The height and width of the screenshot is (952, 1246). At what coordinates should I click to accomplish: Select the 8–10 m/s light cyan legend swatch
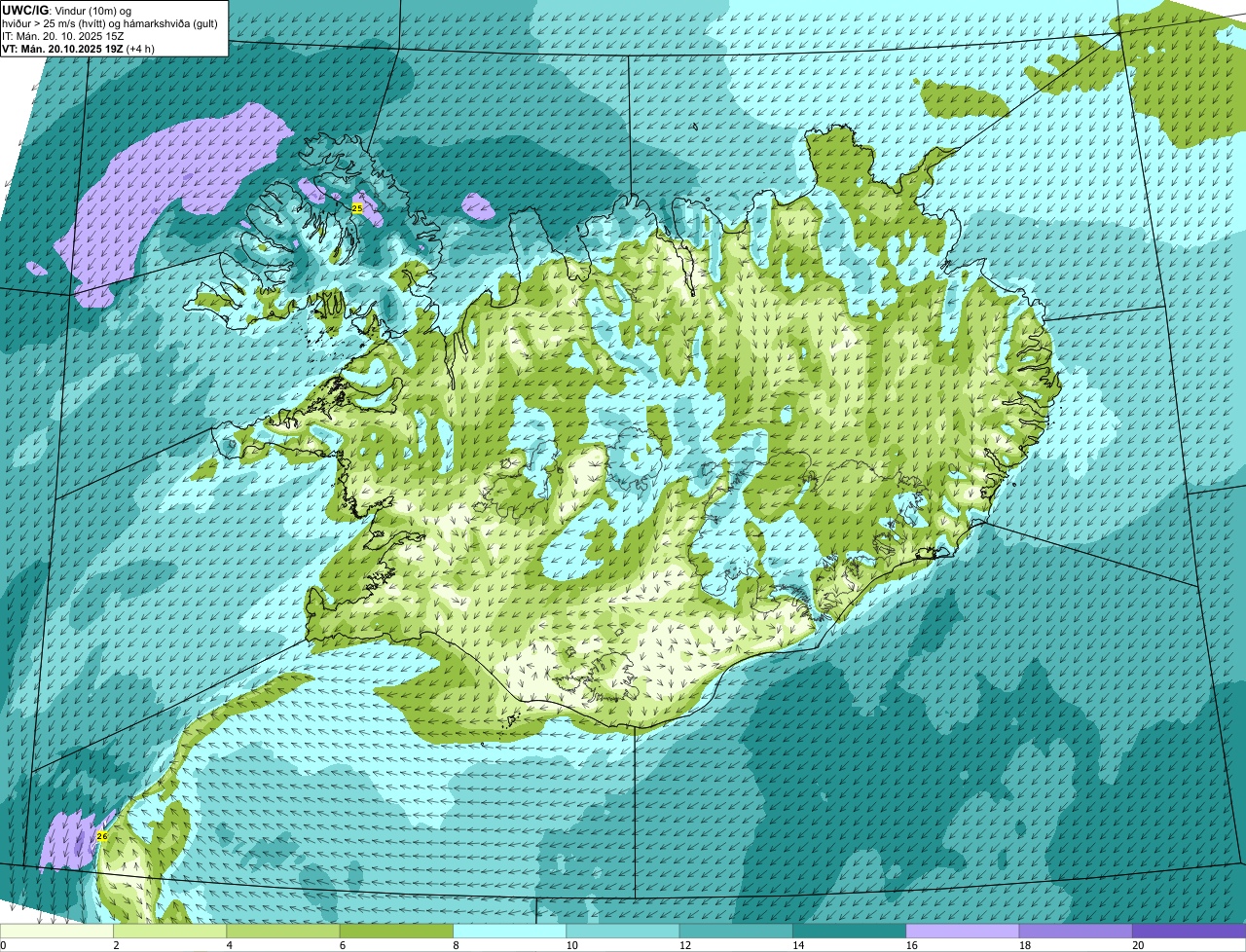[510, 931]
